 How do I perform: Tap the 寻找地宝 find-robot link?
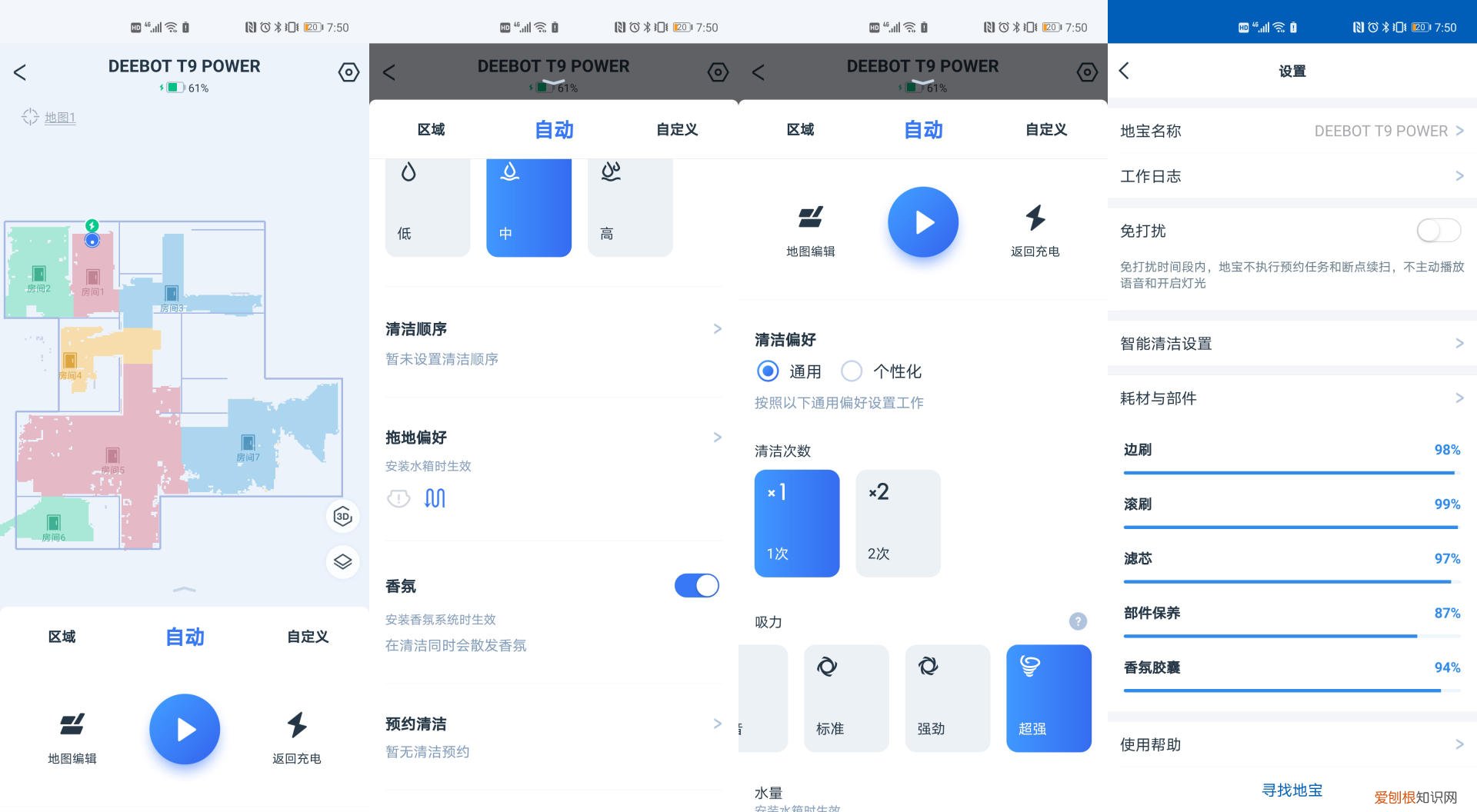pyautogui.click(x=1292, y=790)
